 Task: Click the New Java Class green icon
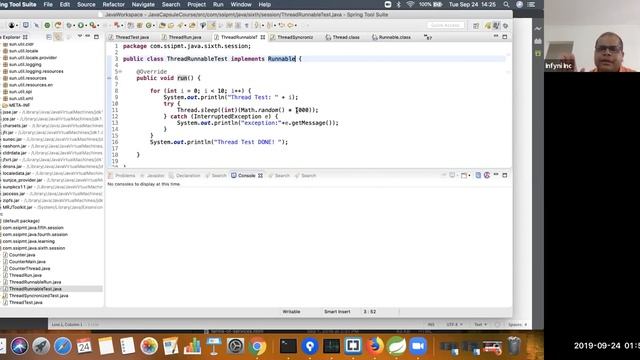tap(149, 25)
